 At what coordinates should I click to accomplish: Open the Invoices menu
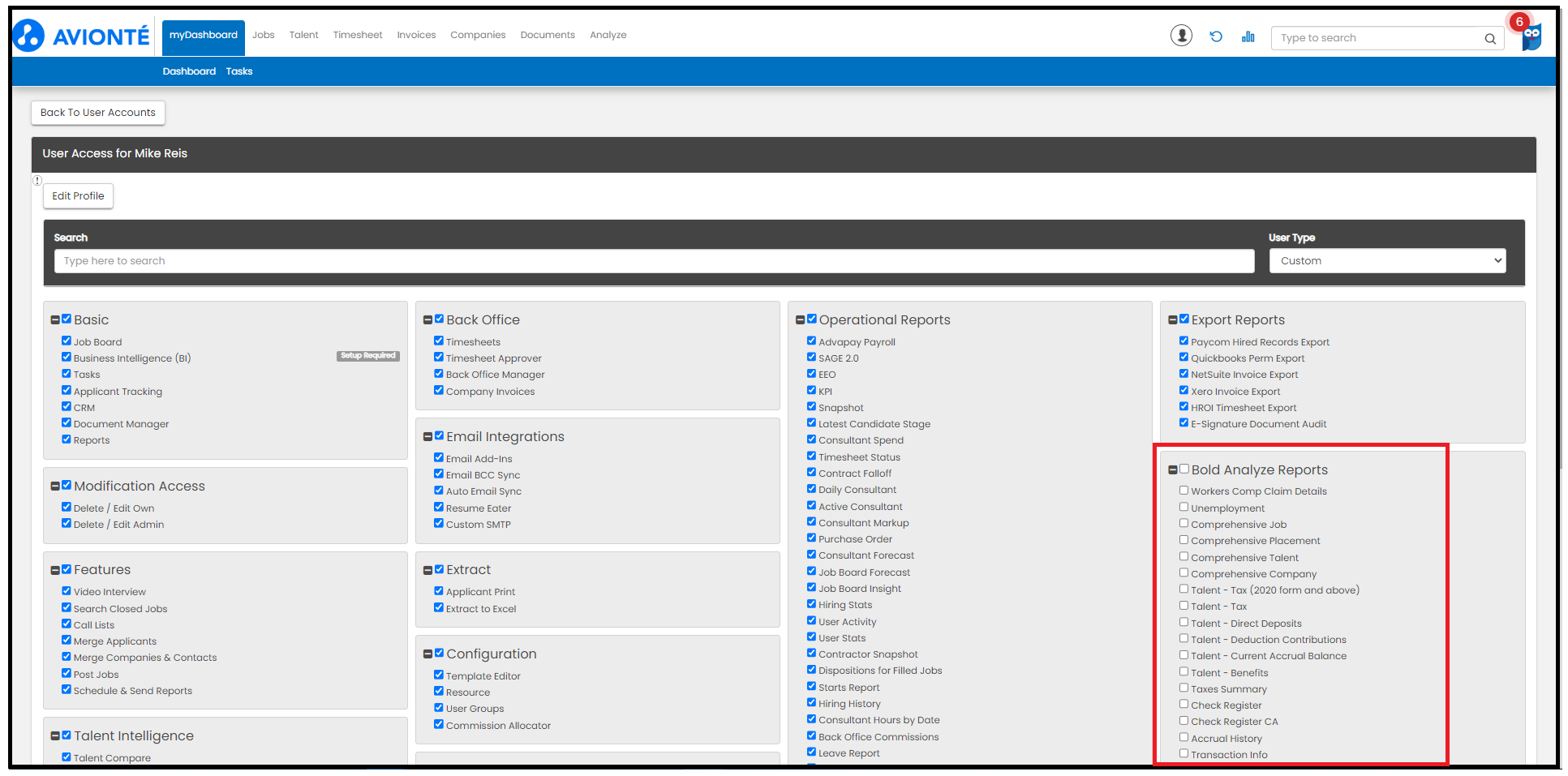point(416,35)
